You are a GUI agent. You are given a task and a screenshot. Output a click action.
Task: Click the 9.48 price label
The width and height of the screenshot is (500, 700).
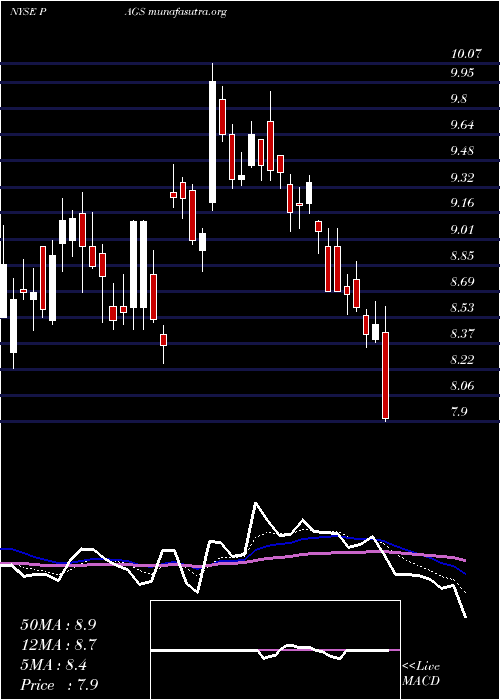(462, 151)
